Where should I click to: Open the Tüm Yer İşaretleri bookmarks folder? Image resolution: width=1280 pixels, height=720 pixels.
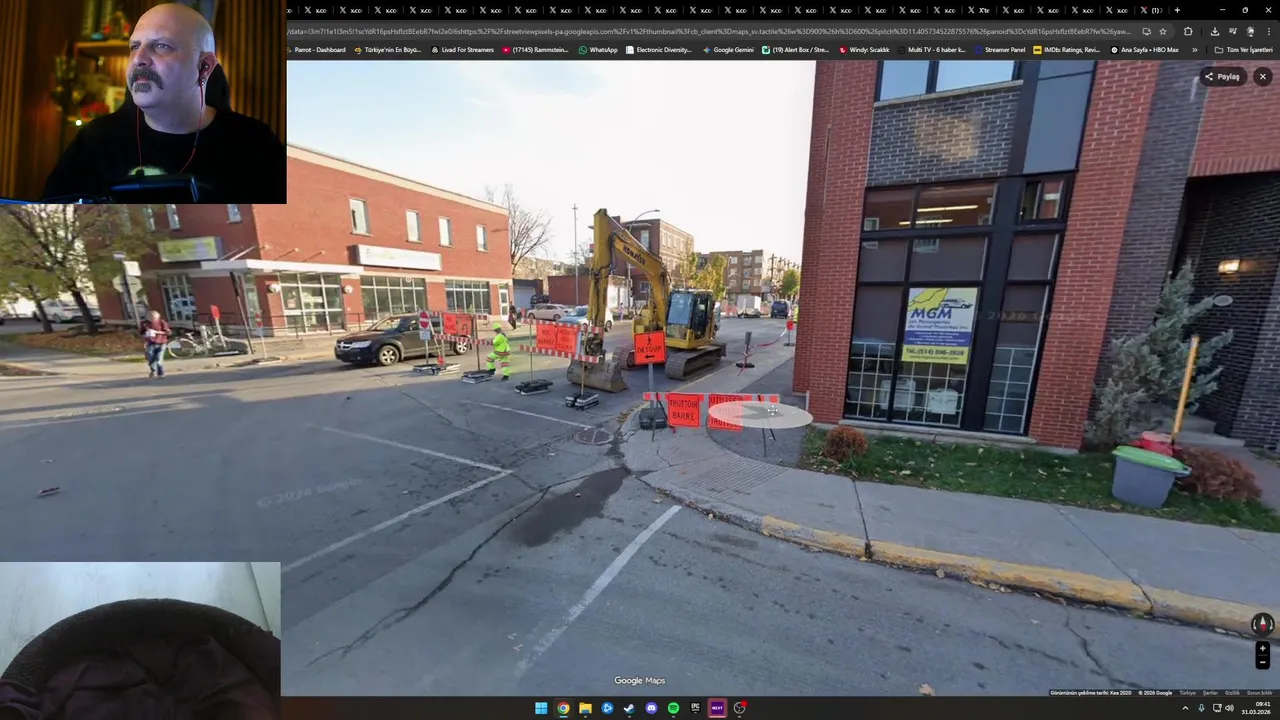[x=1244, y=50]
